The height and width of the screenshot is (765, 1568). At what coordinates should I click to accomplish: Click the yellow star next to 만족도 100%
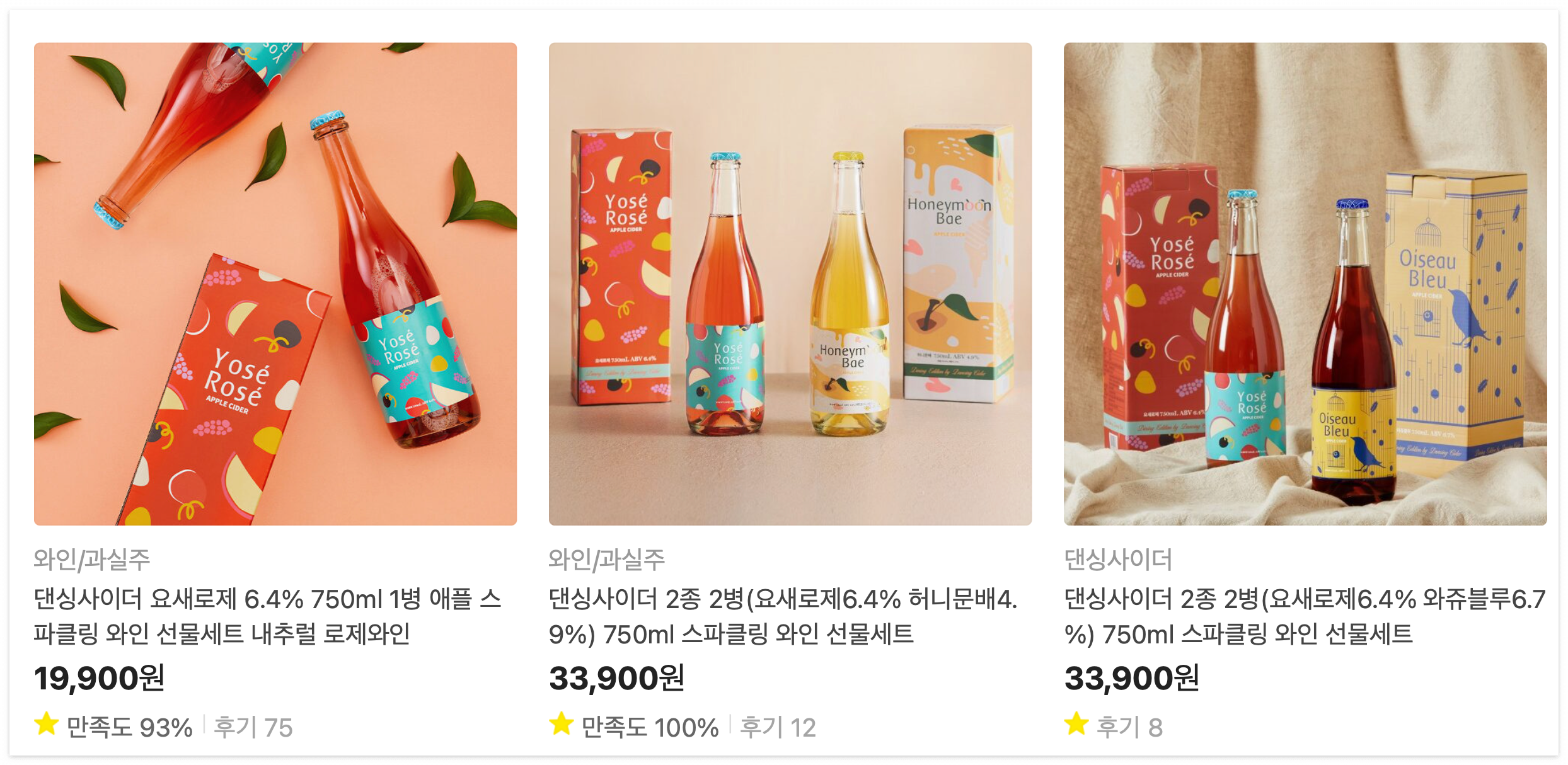[562, 725]
